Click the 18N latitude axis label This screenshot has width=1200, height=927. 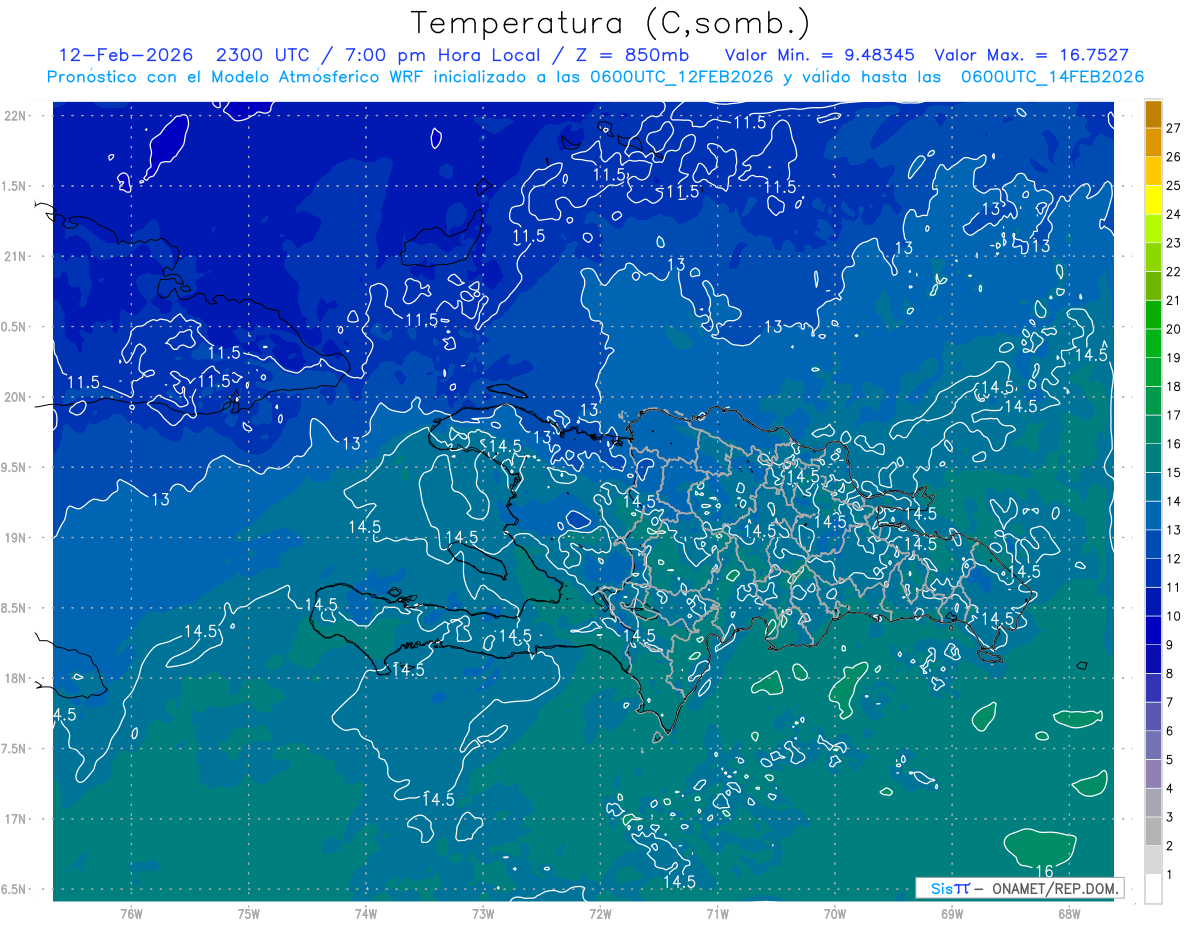coord(14,678)
